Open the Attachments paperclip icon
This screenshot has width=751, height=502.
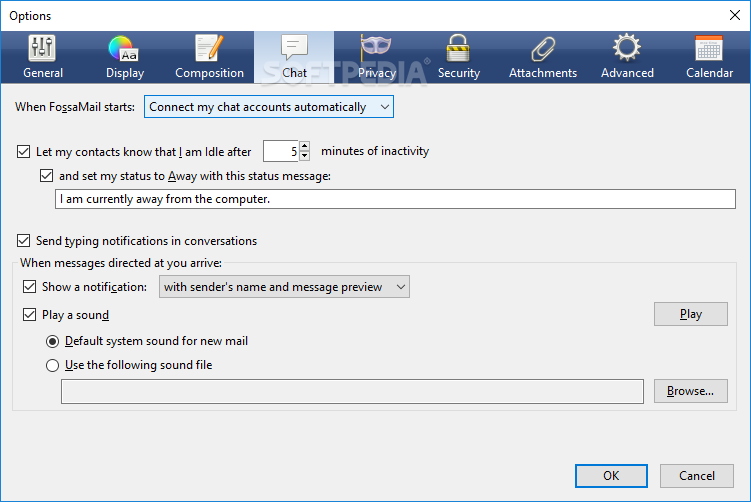click(x=543, y=48)
